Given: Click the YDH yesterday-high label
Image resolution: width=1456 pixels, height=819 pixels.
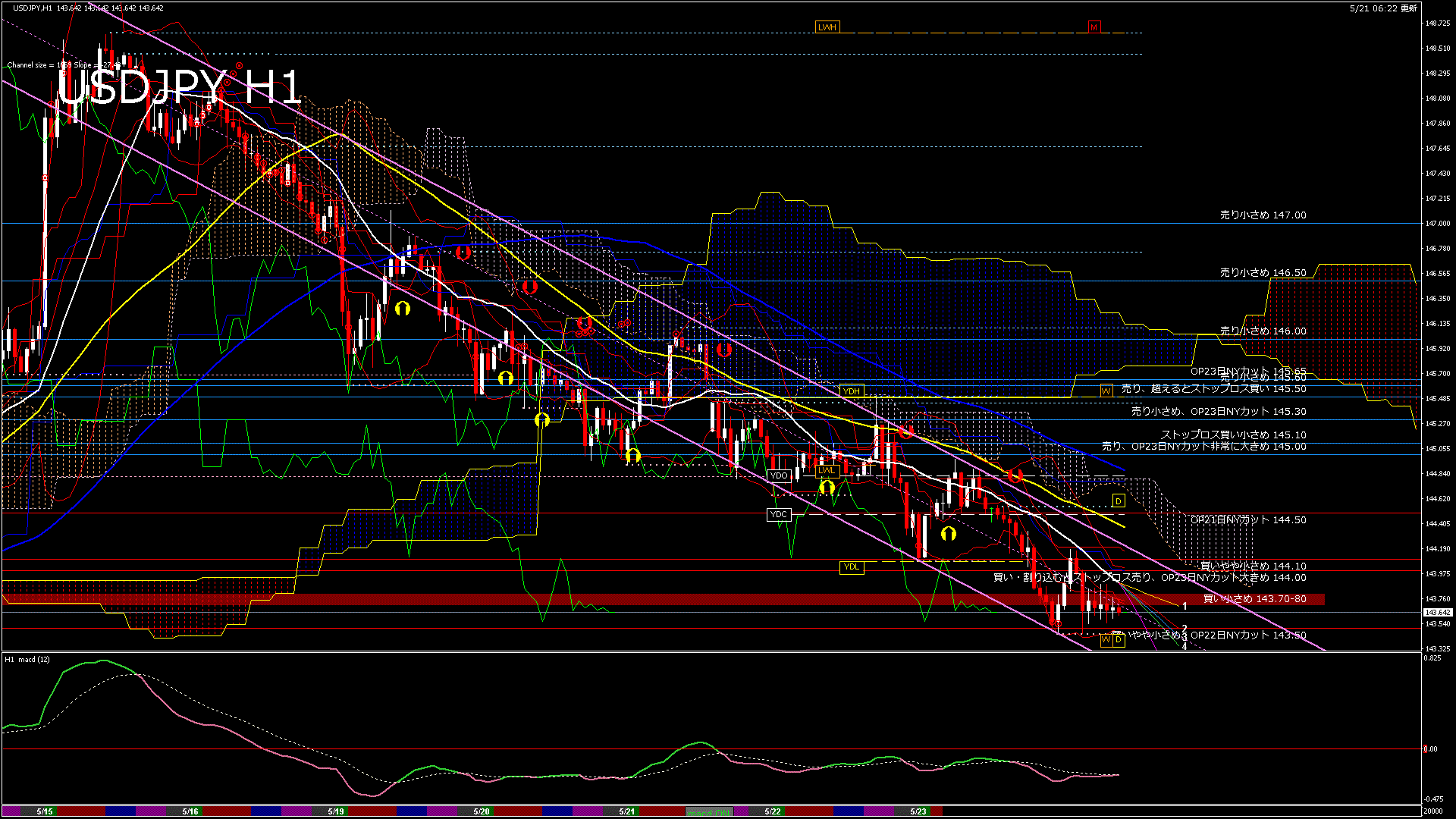Looking at the screenshot, I should (x=852, y=391).
